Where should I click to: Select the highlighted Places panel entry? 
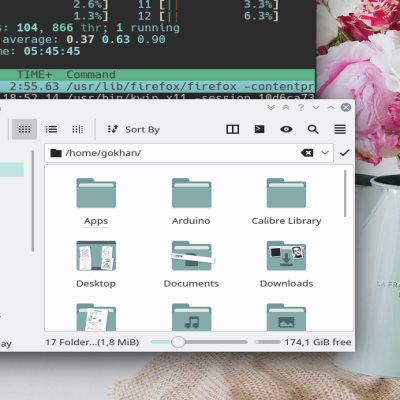12,170
